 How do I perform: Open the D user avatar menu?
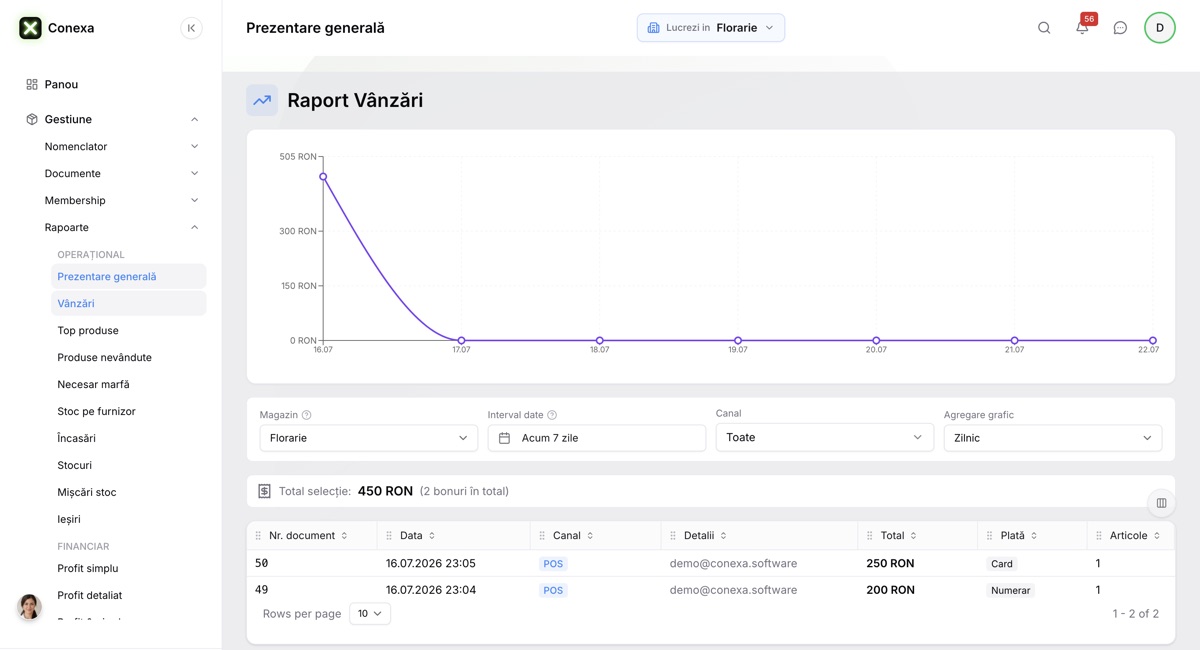click(x=1160, y=28)
